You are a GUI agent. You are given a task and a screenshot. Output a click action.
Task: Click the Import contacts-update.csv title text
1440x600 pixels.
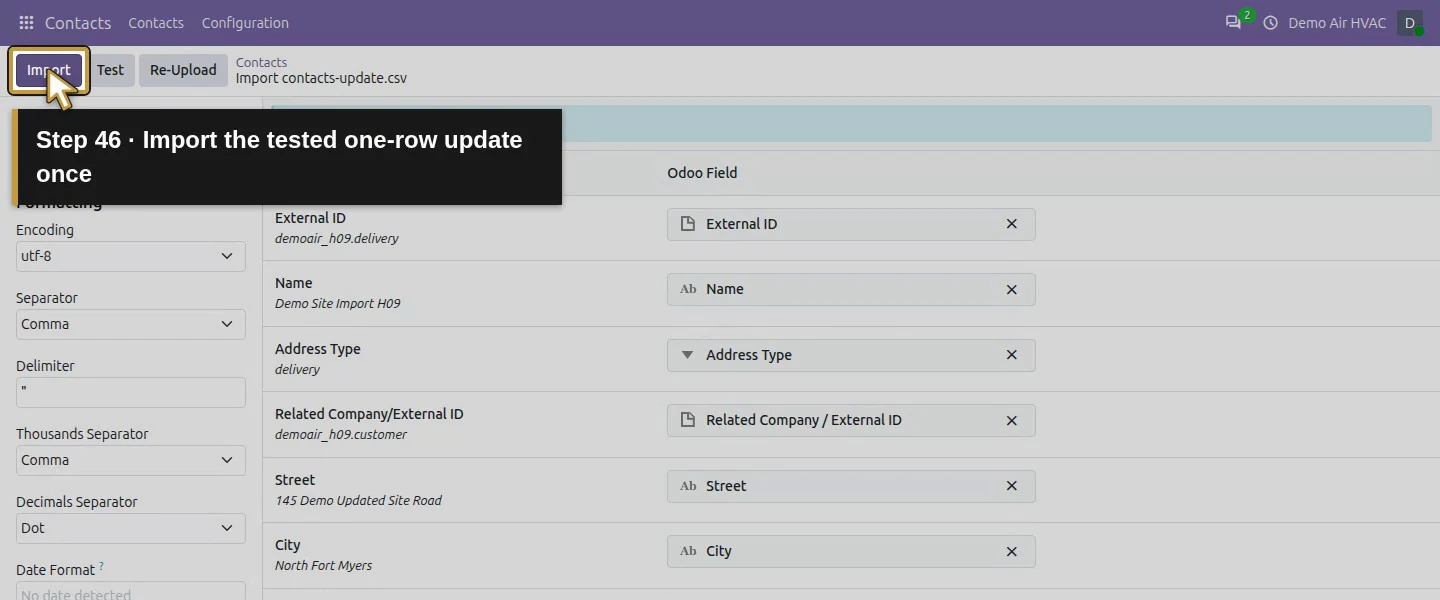321,78
